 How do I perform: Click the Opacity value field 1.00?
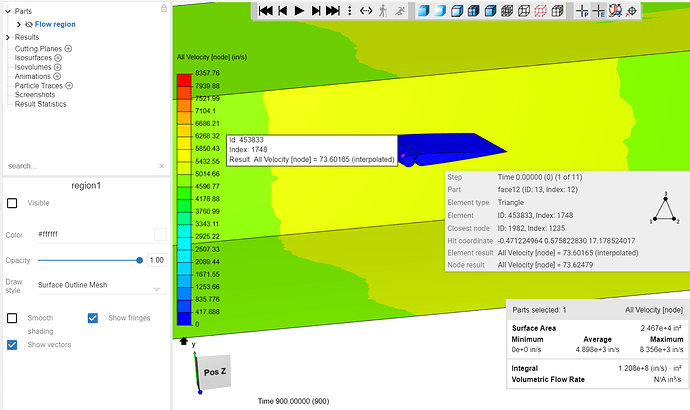point(157,260)
